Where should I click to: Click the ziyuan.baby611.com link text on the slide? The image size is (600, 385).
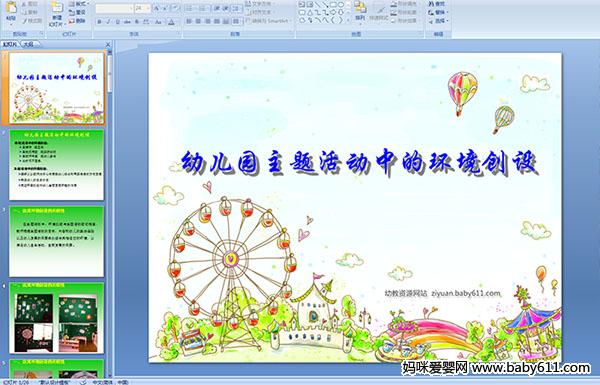coord(466,294)
